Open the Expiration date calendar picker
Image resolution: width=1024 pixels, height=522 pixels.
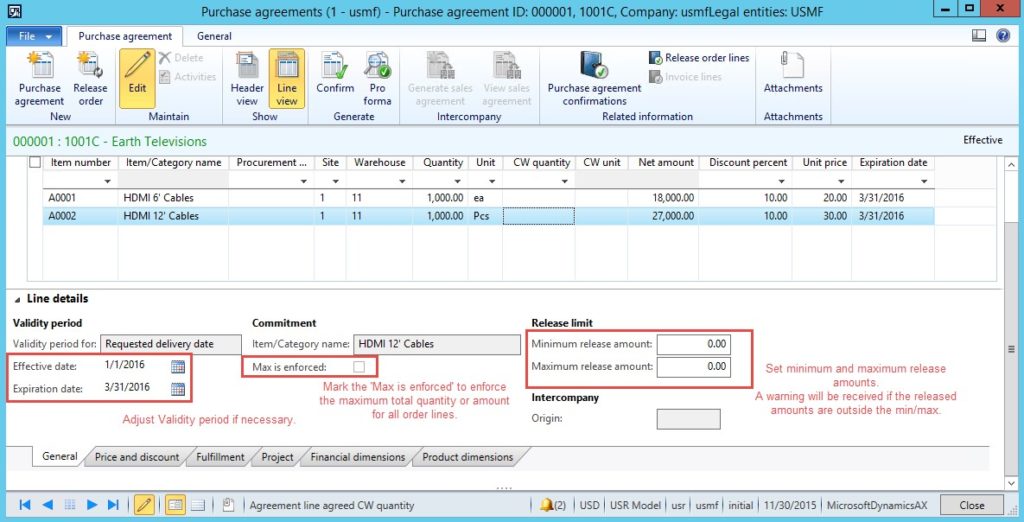[178, 389]
